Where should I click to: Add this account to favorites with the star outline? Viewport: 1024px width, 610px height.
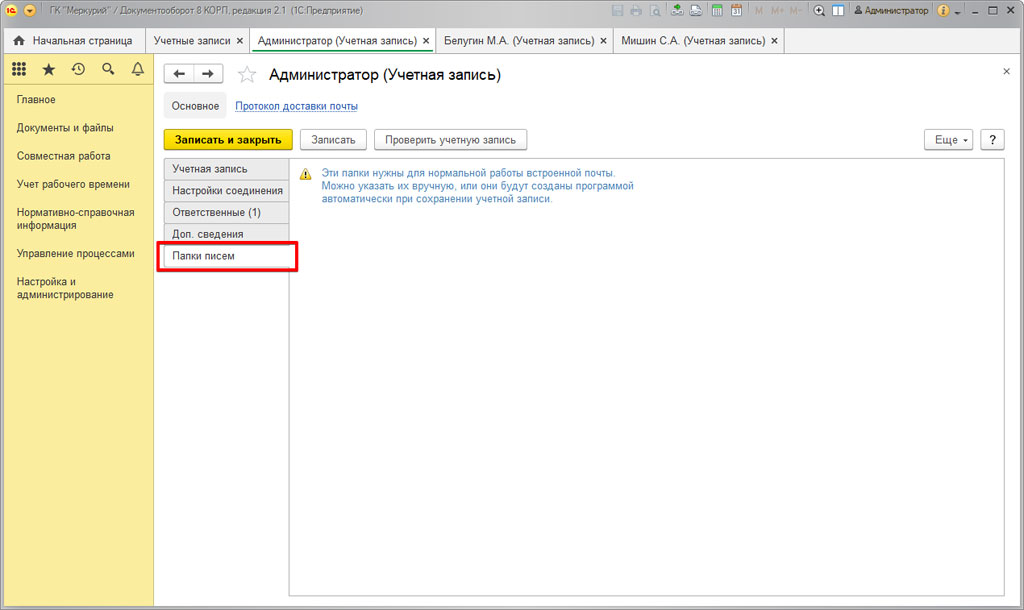click(247, 75)
